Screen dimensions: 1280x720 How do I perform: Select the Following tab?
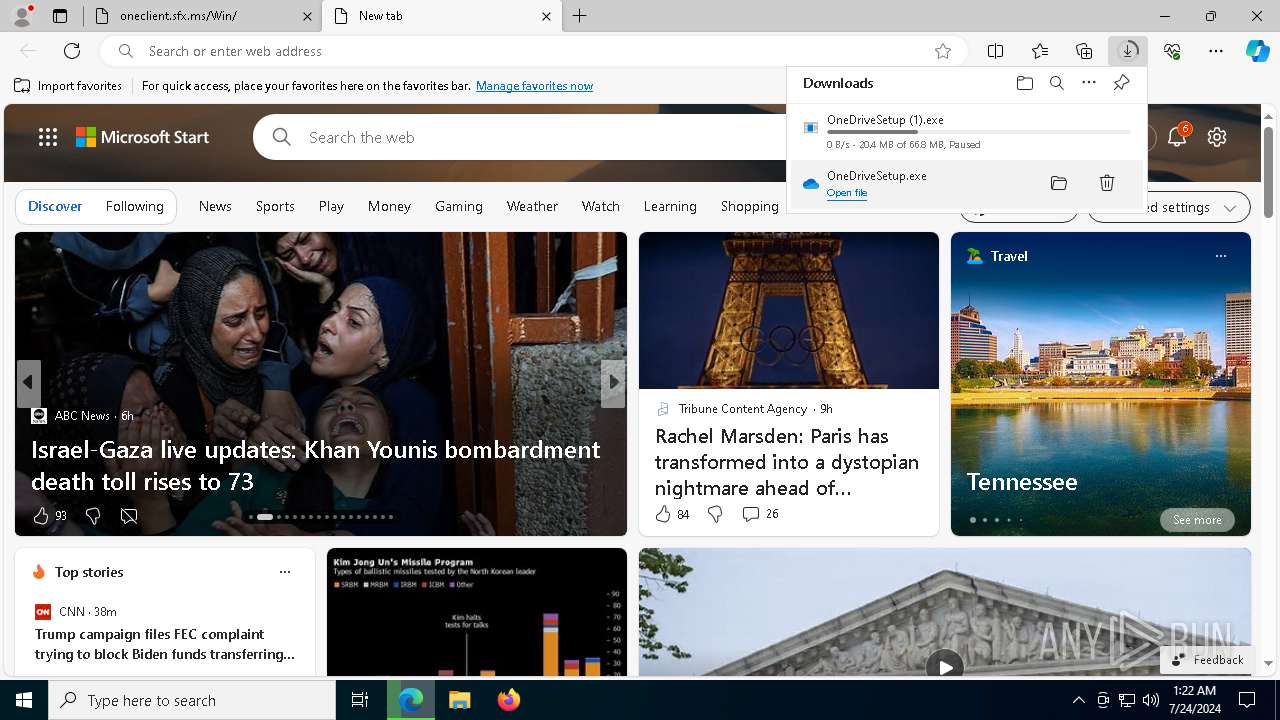(x=134, y=206)
